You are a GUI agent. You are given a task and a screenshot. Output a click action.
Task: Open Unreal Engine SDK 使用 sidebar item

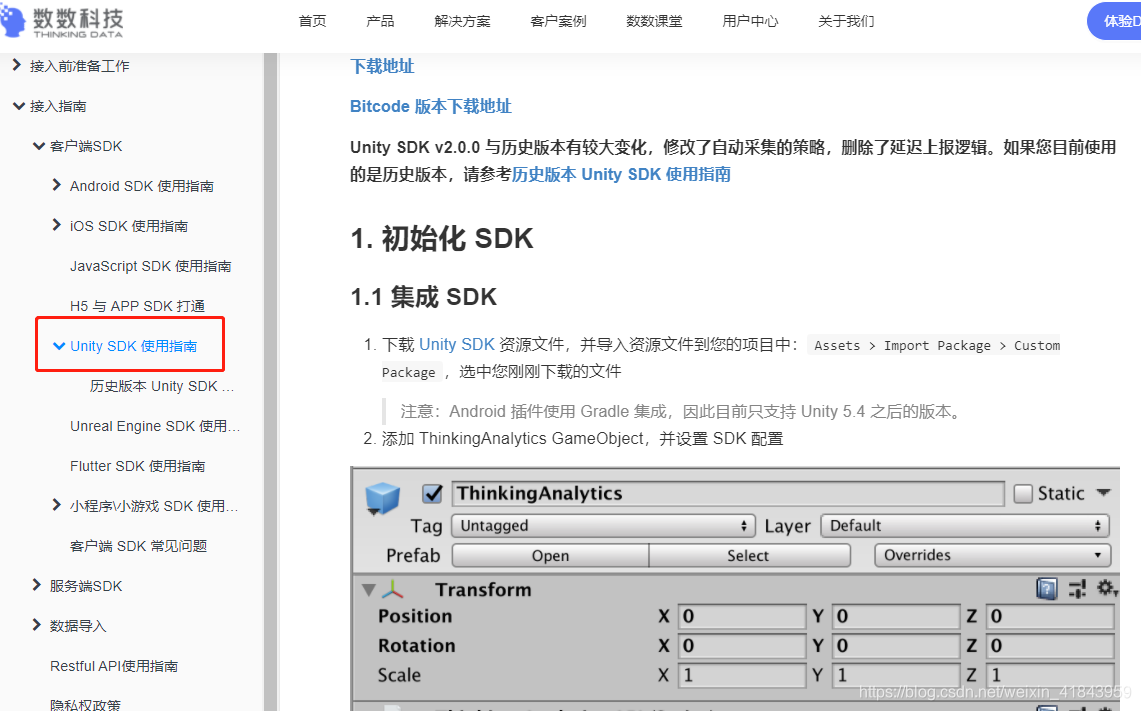155,426
